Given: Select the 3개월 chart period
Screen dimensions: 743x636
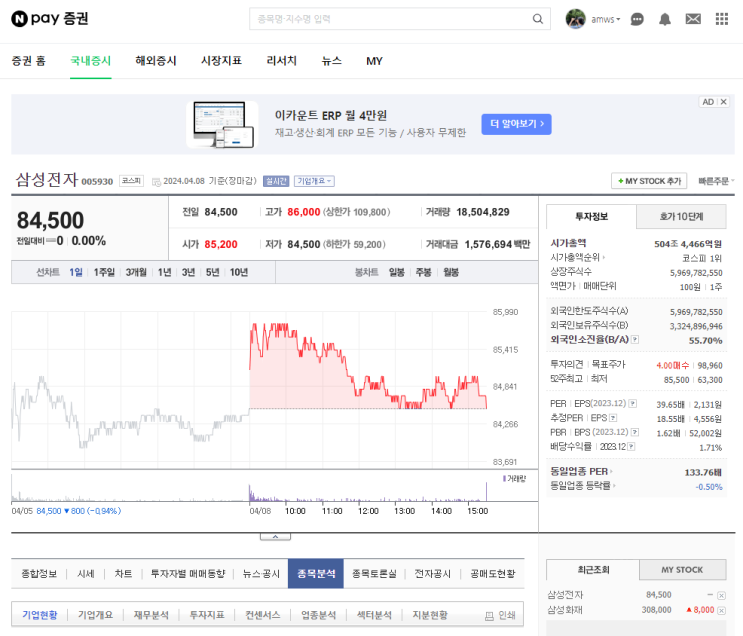Looking at the screenshot, I should click(x=136, y=272).
